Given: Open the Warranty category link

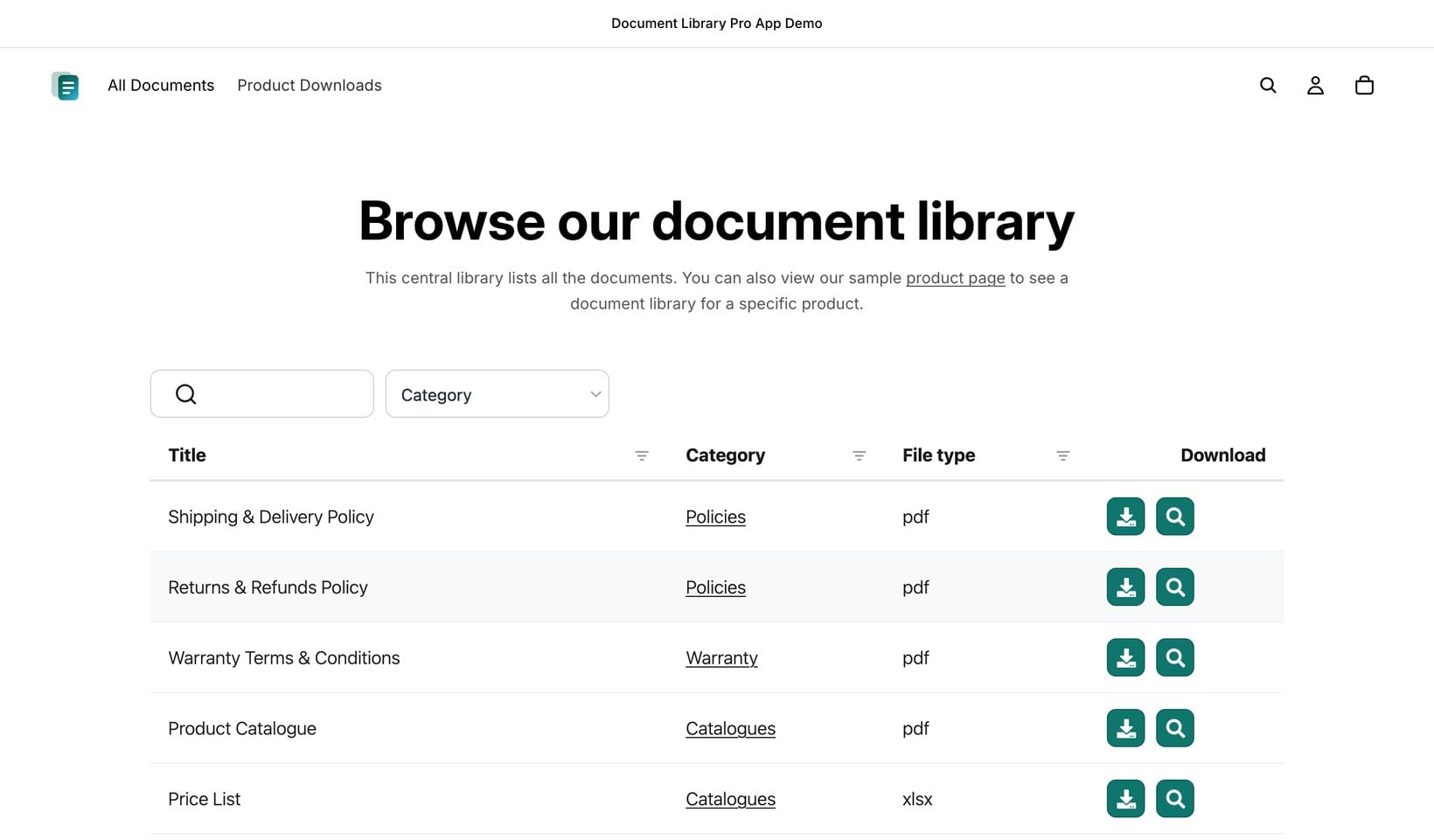Looking at the screenshot, I should pyautogui.click(x=721, y=658).
